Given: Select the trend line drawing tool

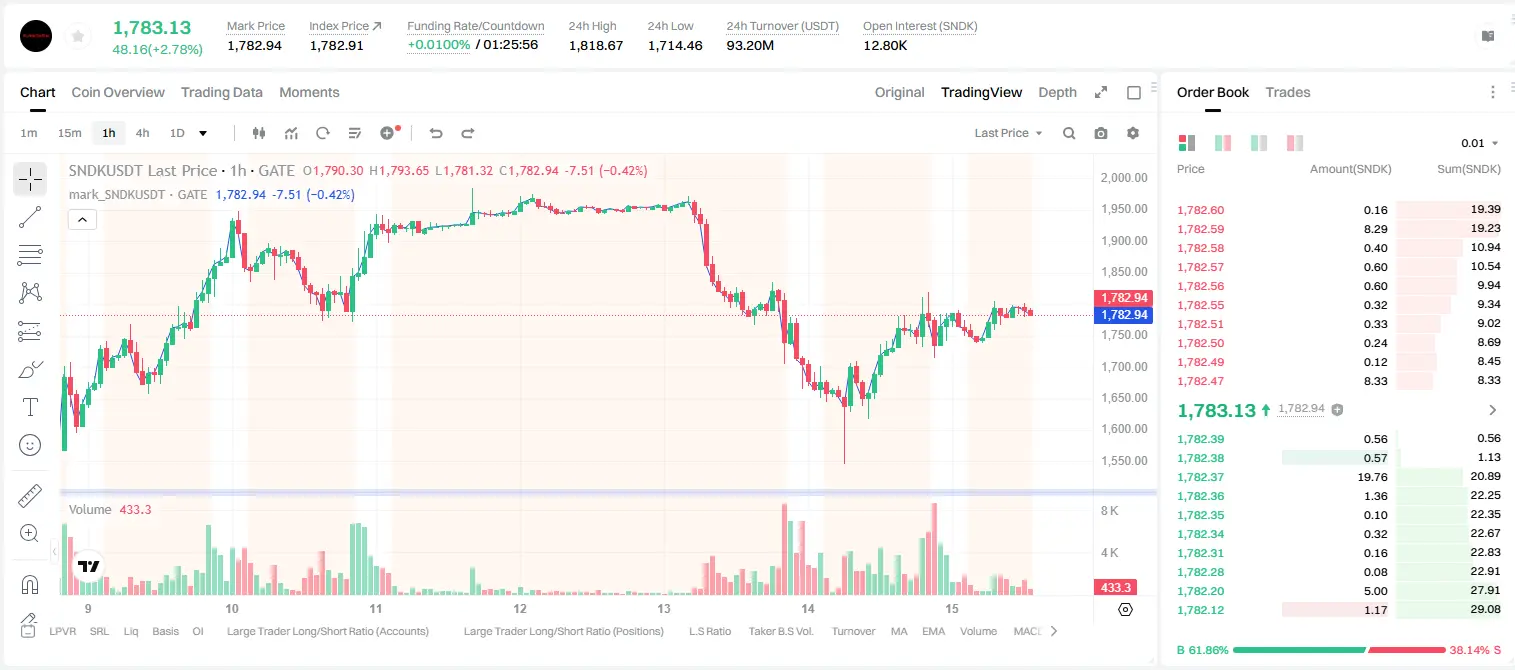Looking at the screenshot, I should (30, 217).
